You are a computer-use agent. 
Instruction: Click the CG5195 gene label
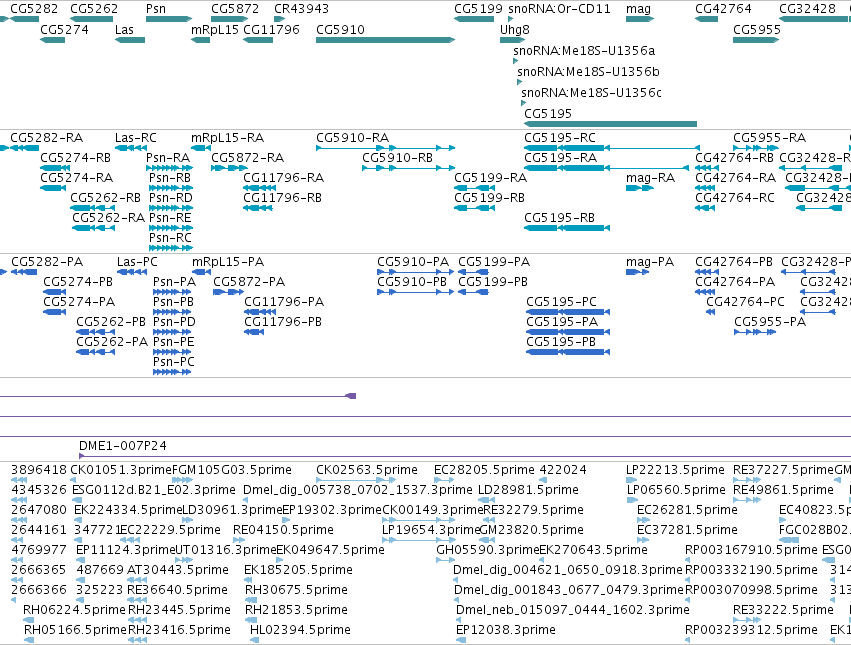pyautogui.click(x=548, y=114)
